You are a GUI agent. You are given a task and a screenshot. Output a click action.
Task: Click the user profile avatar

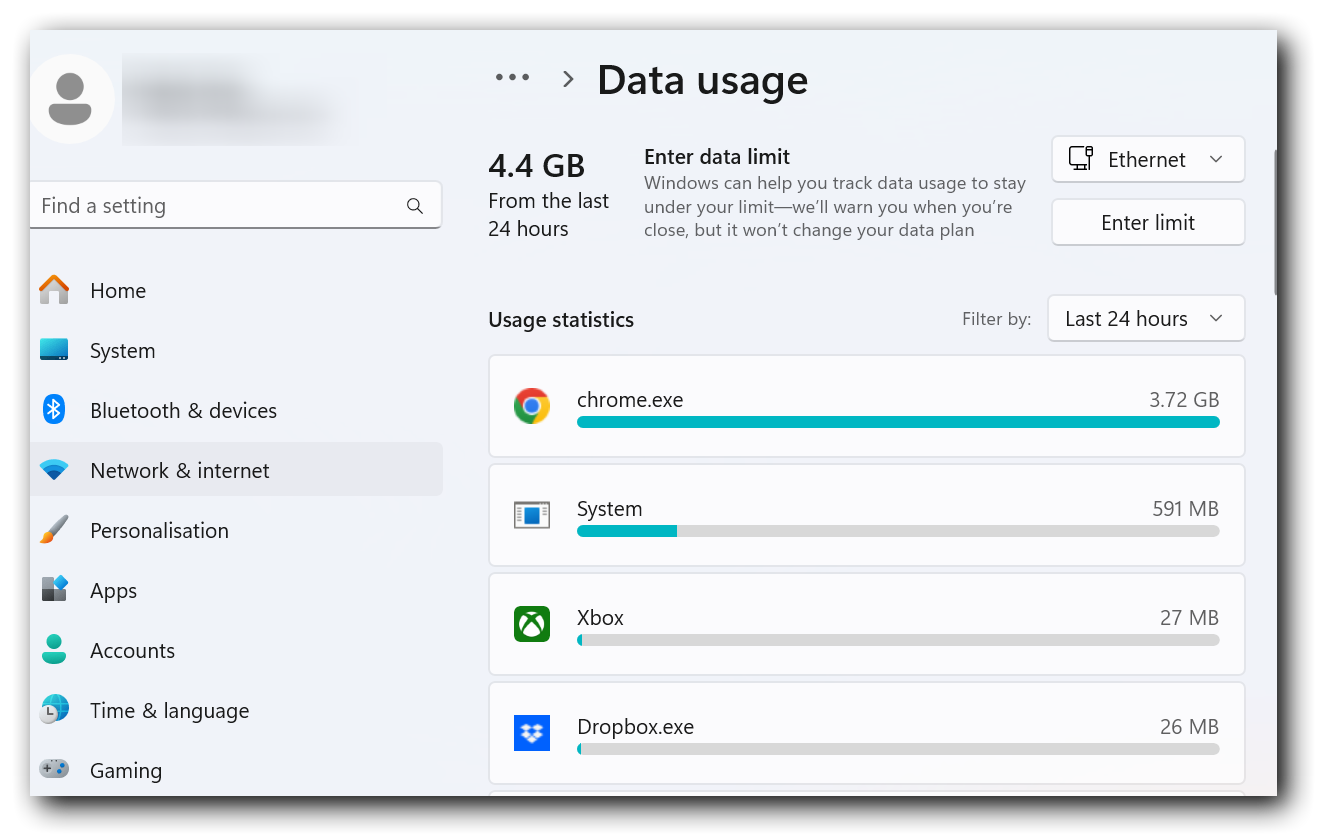pos(70,99)
